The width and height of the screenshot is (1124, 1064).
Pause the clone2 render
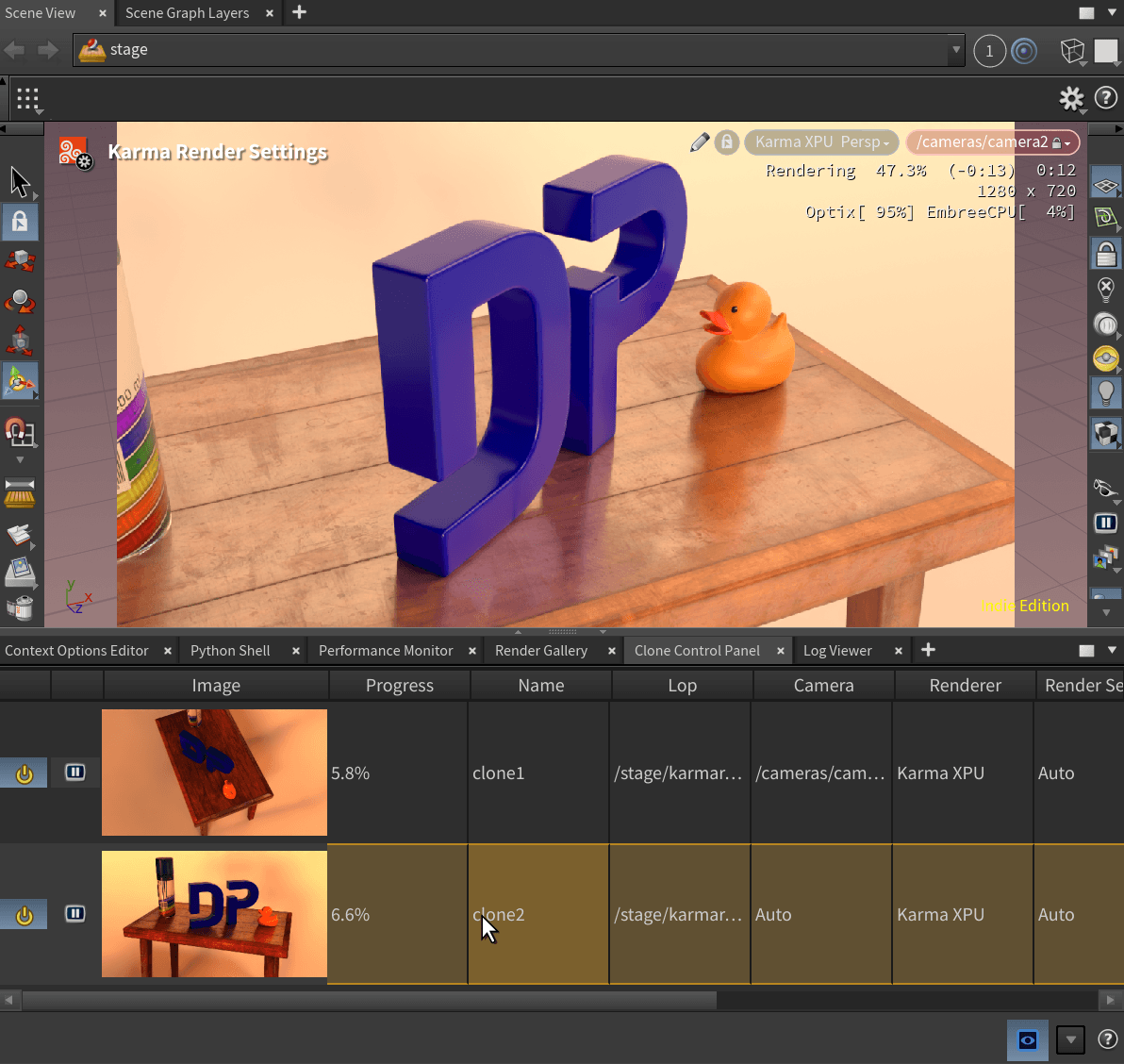click(75, 914)
